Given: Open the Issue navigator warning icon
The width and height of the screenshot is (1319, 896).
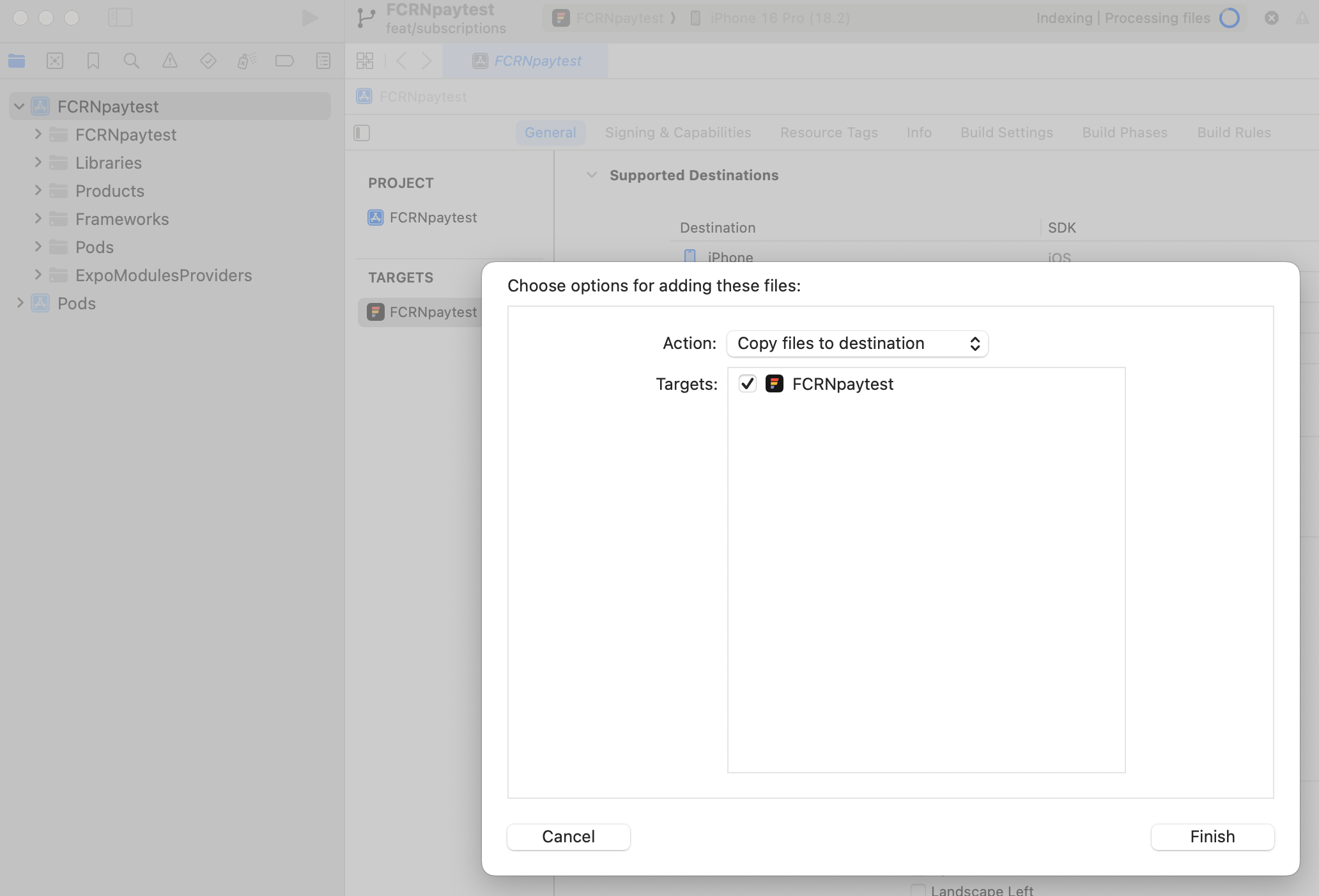Looking at the screenshot, I should [x=169, y=61].
